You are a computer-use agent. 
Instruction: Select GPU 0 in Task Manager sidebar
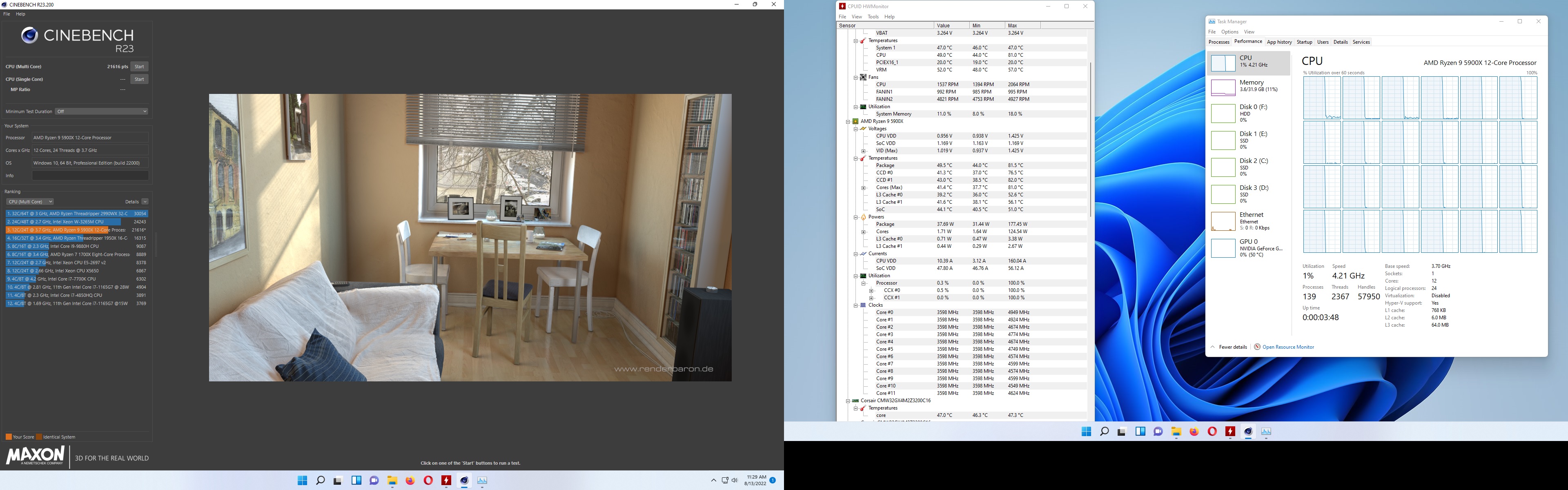coord(1248,248)
